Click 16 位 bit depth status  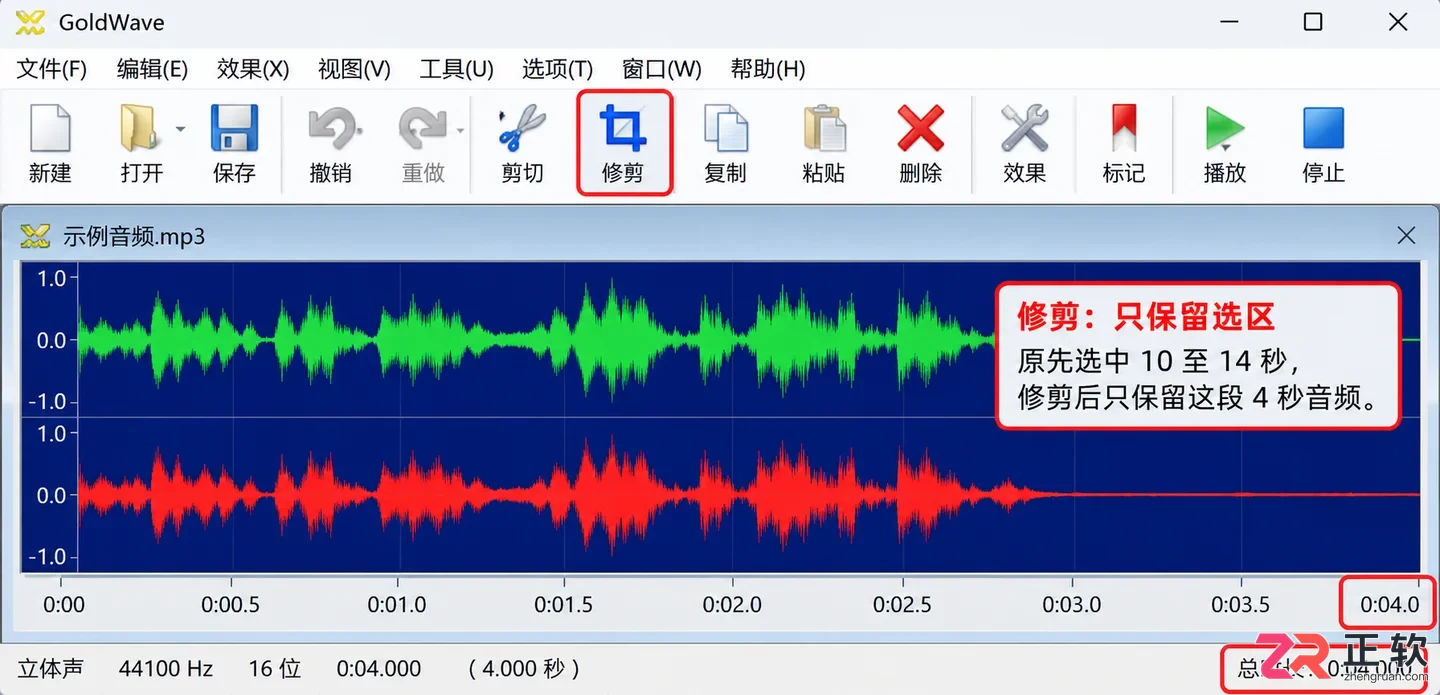coord(274,668)
